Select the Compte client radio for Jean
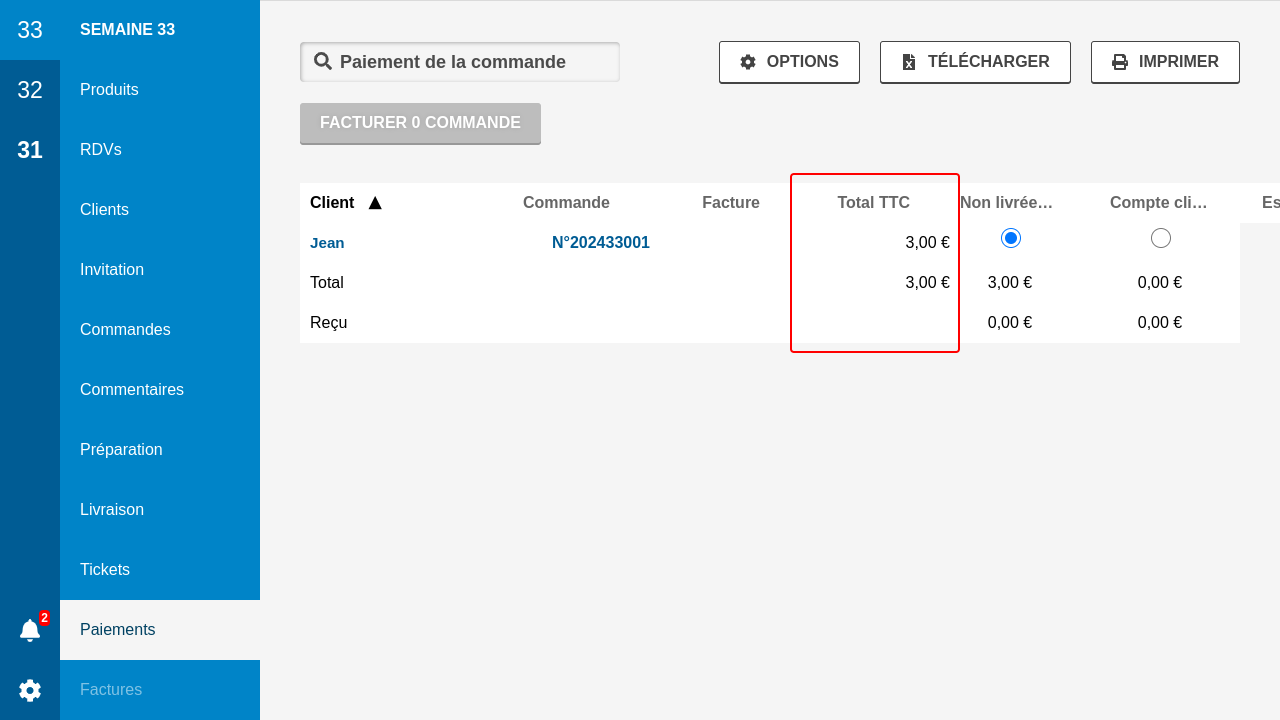 pos(1160,238)
